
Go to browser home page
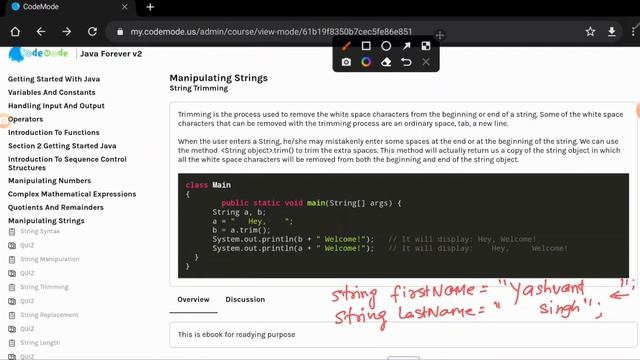(x=15, y=31)
